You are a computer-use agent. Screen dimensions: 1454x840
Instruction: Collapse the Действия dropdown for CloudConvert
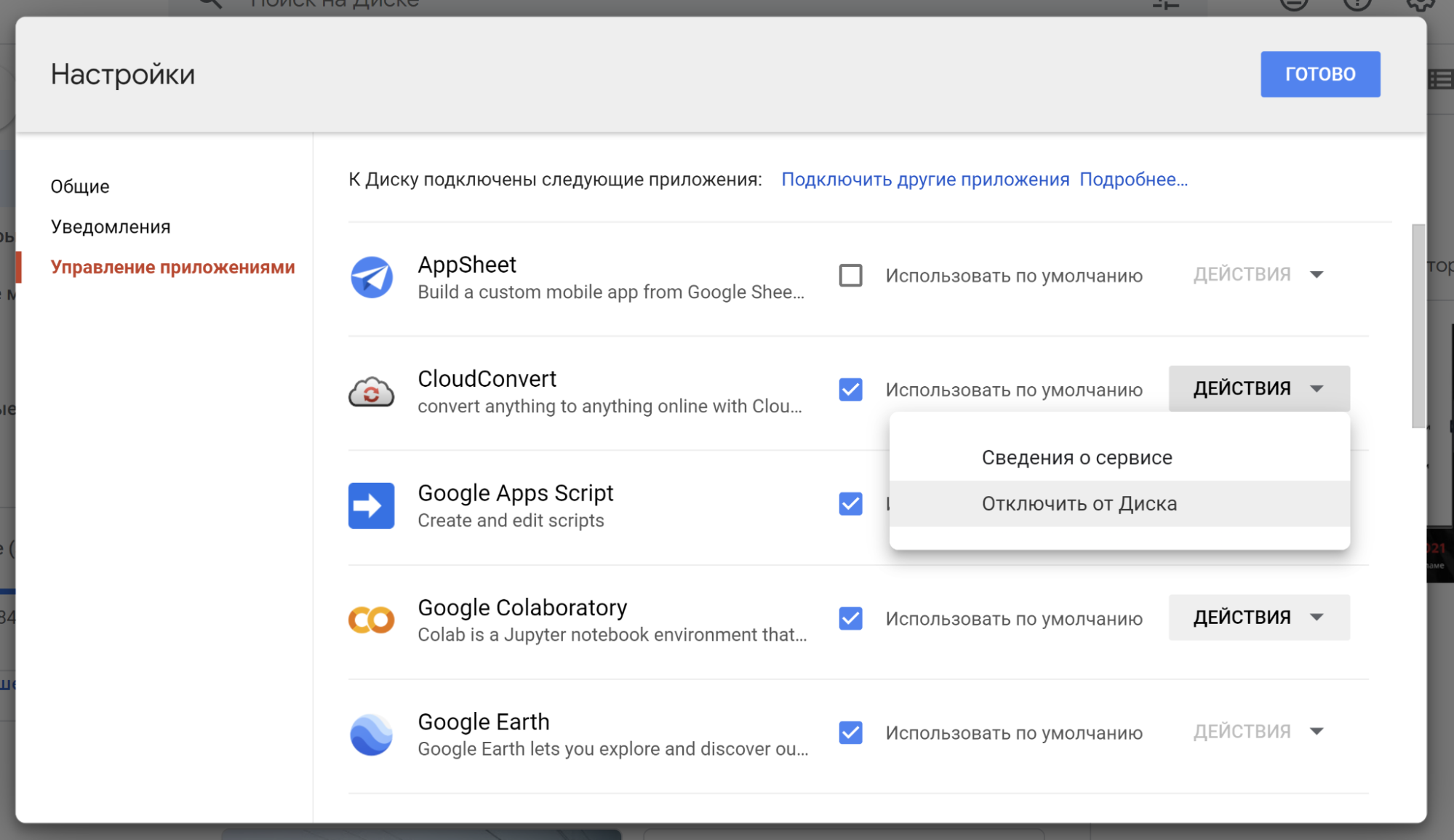click(1258, 388)
